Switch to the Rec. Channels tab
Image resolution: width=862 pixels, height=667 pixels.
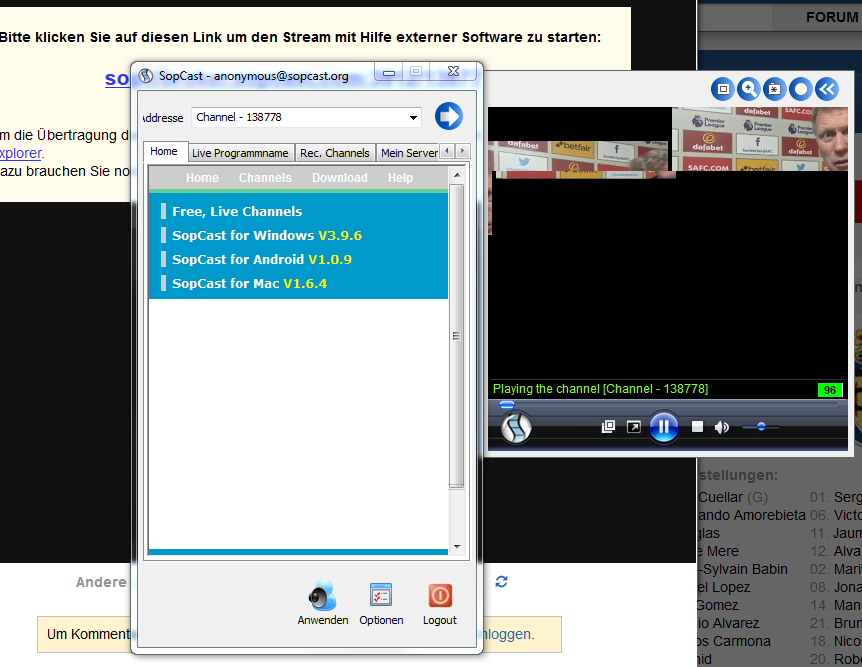click(x=335, y=153)
